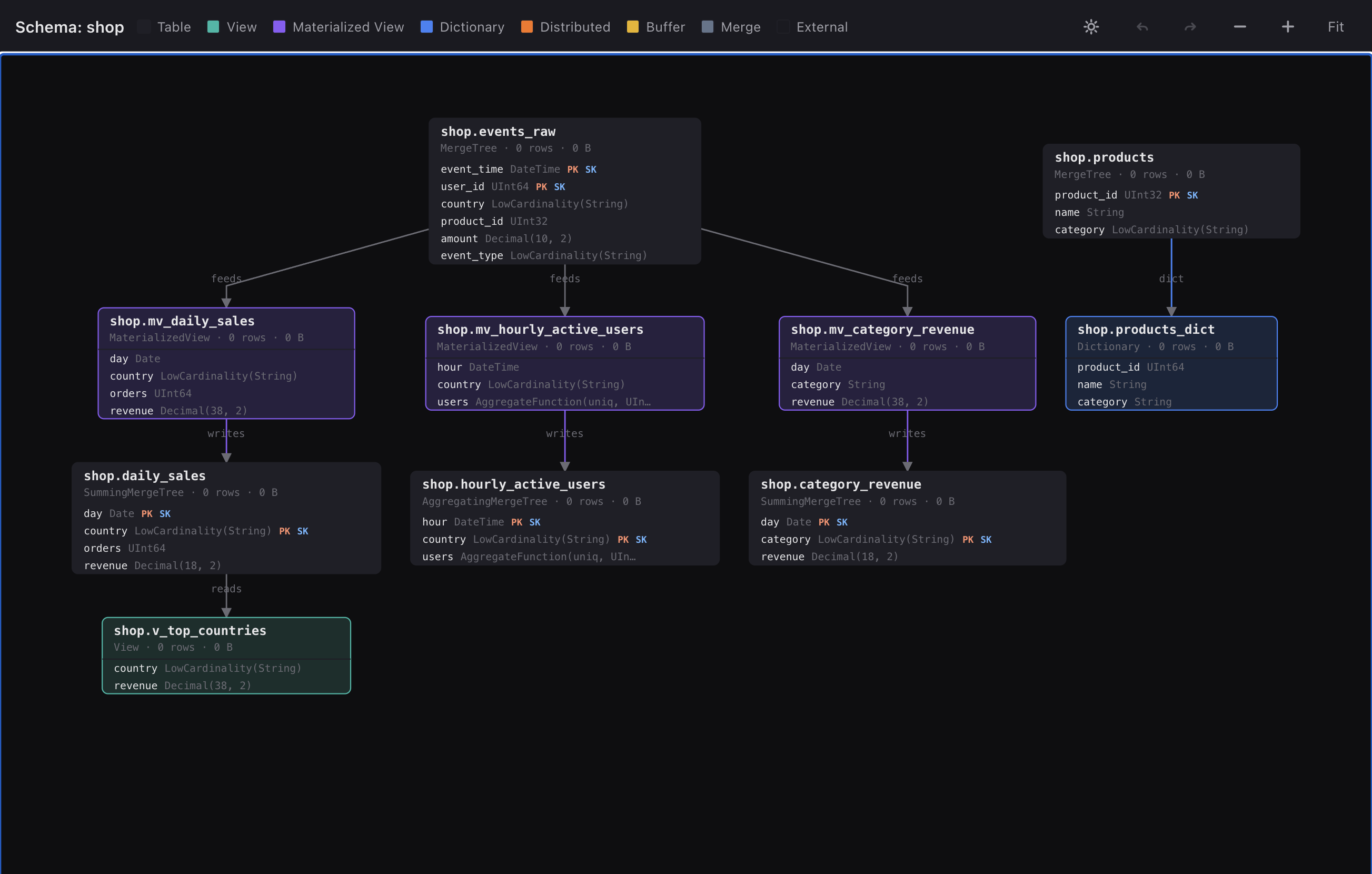Click writes label under mv_daily_sales
This screenshot has width=1372, height=874.
point(226,434)
